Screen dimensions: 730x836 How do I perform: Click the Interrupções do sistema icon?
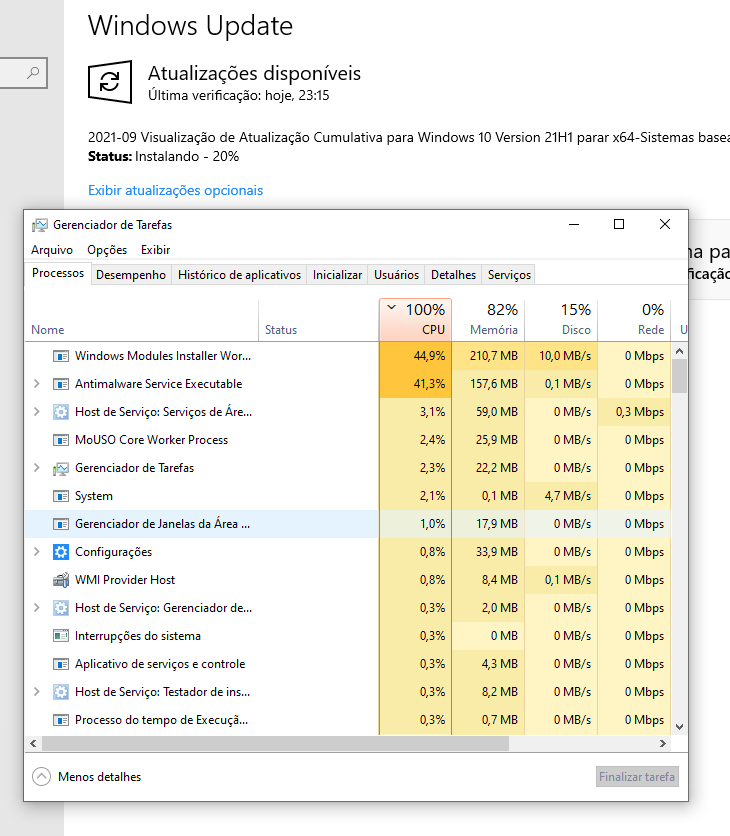61,636
